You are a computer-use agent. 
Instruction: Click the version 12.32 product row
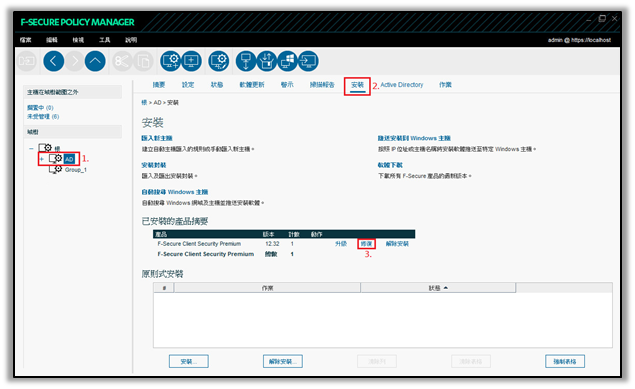[x=284, y=244]
